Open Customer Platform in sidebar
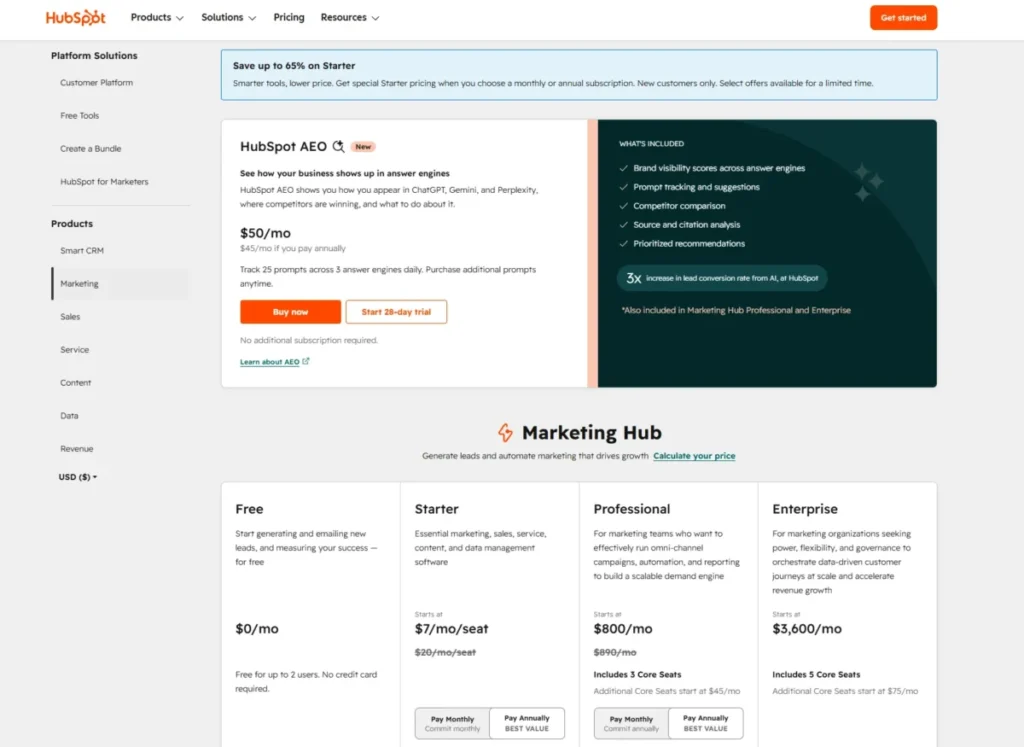The image size is (1024, 747). (x=97, y=83)
